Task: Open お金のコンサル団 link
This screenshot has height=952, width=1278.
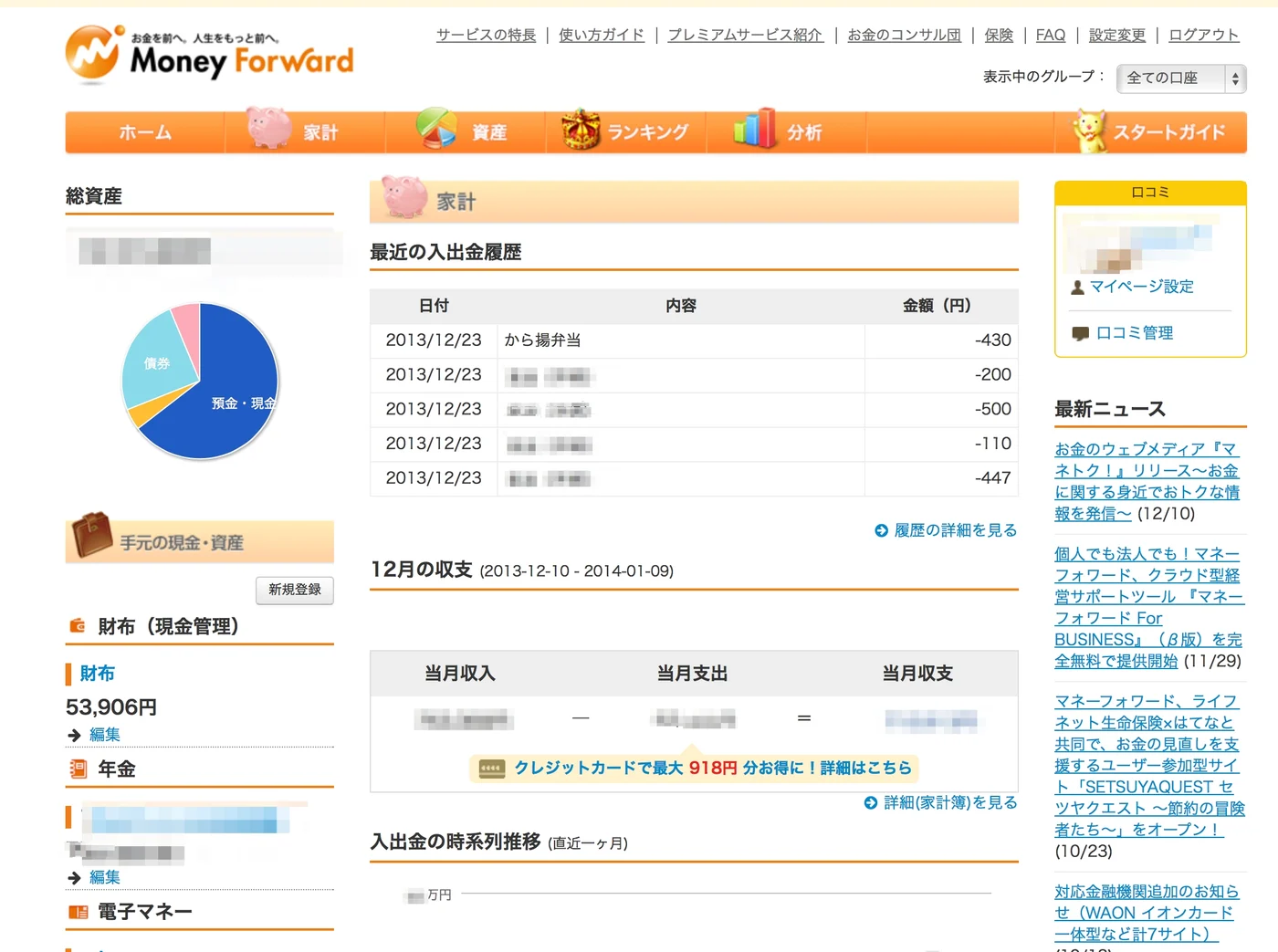Action: click(904, 35)
